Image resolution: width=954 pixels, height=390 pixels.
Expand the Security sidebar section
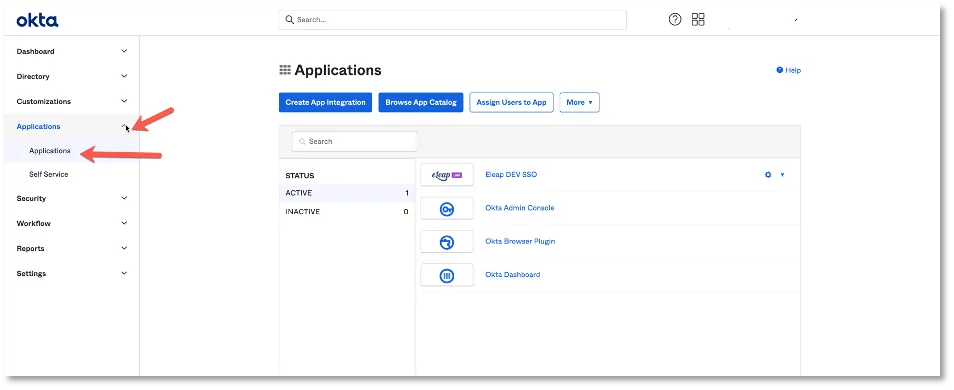124,198
